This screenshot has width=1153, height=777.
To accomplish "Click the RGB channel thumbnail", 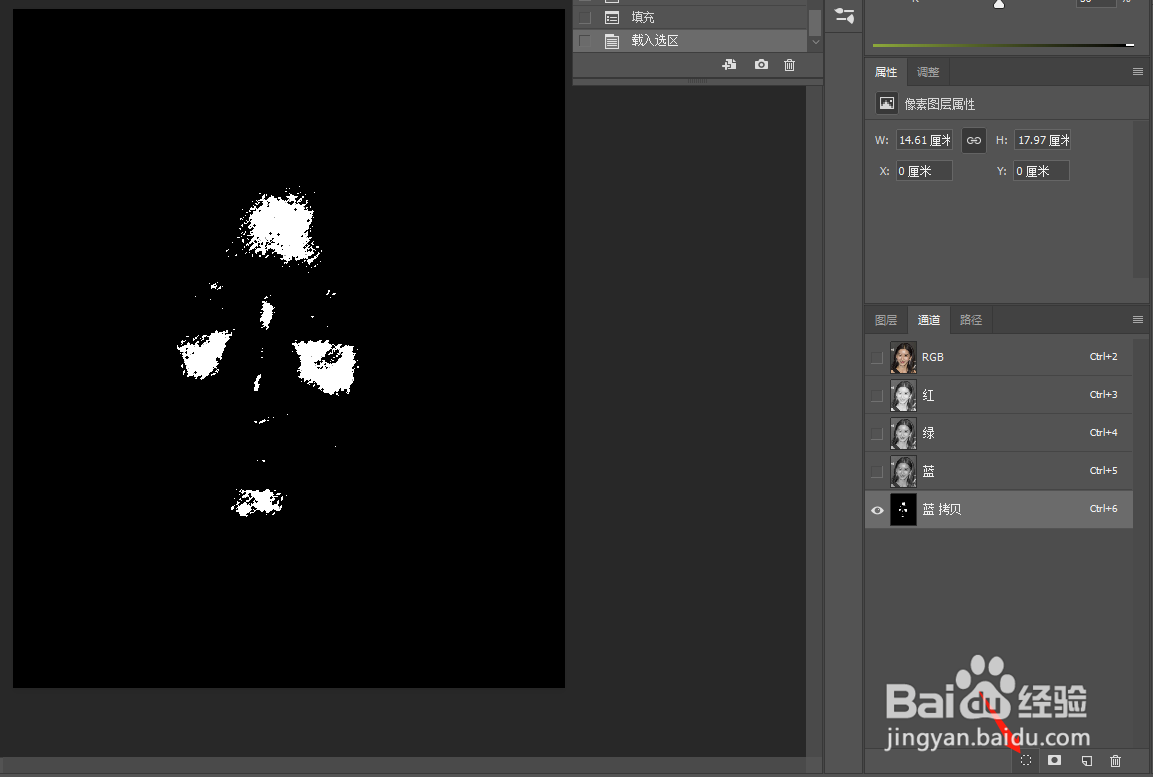I will (903, 357).
